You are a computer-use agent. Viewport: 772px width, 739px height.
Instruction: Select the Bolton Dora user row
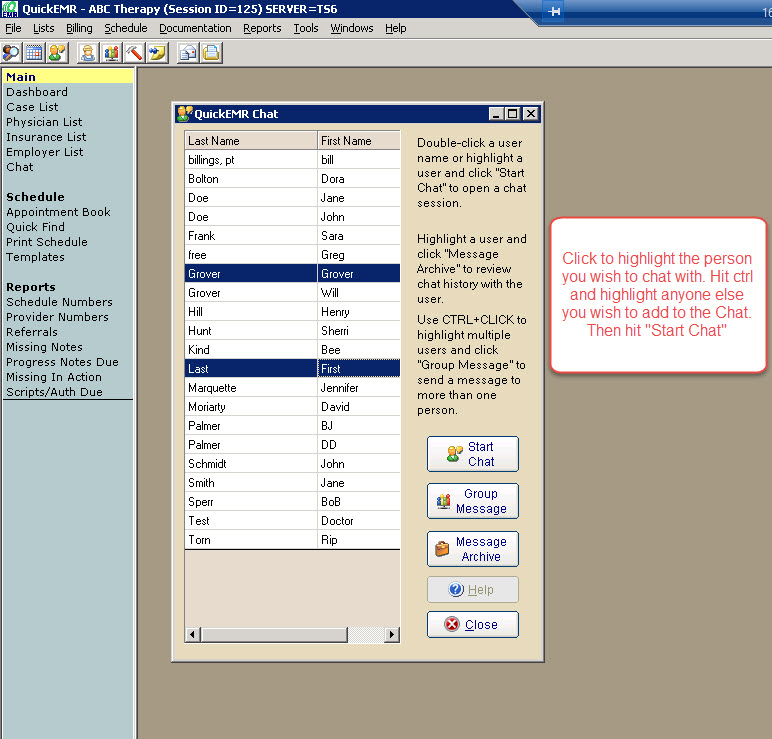click(x=292, y=179)
